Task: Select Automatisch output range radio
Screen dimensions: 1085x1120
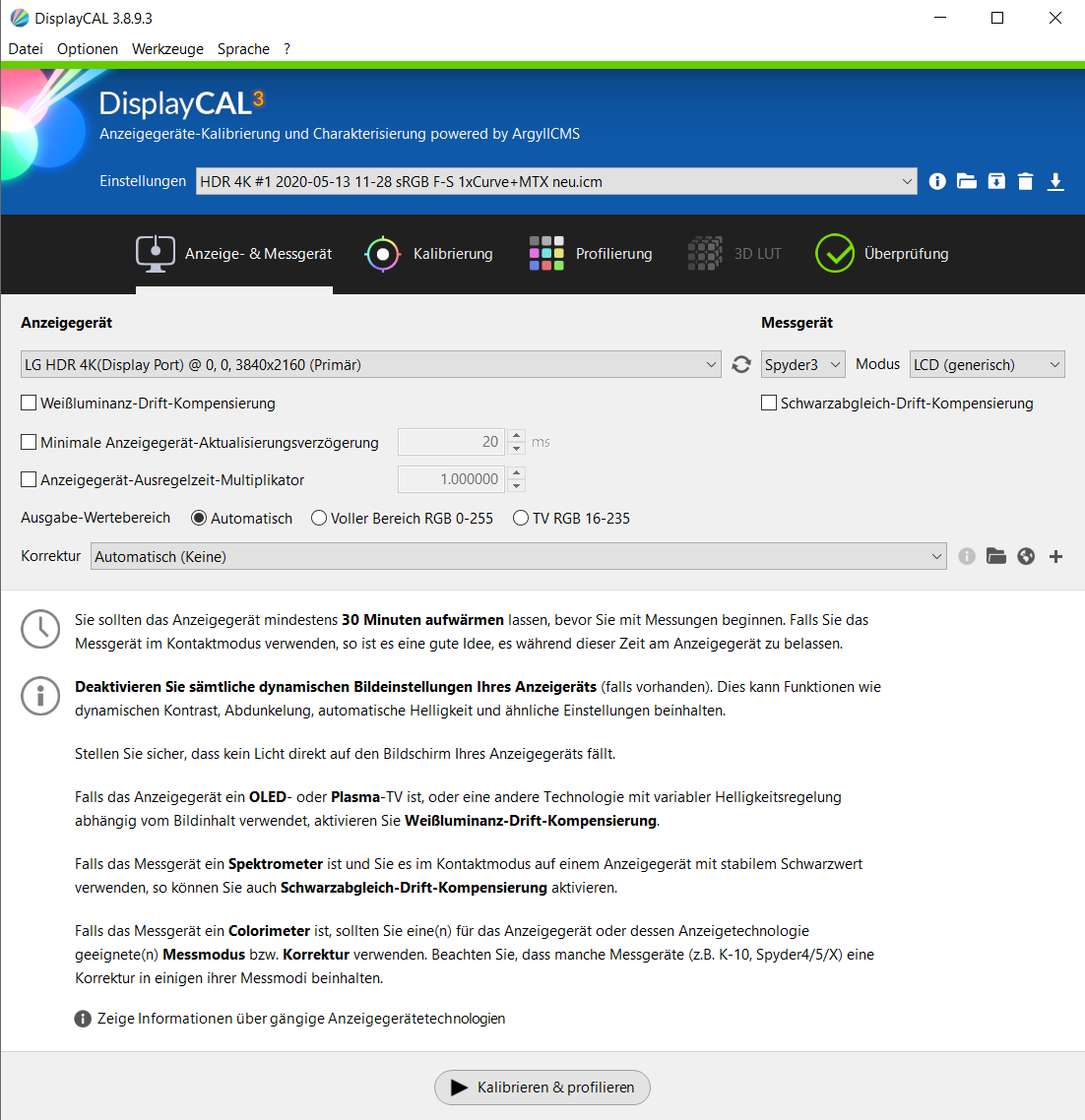Action: (x=199, y=518)
